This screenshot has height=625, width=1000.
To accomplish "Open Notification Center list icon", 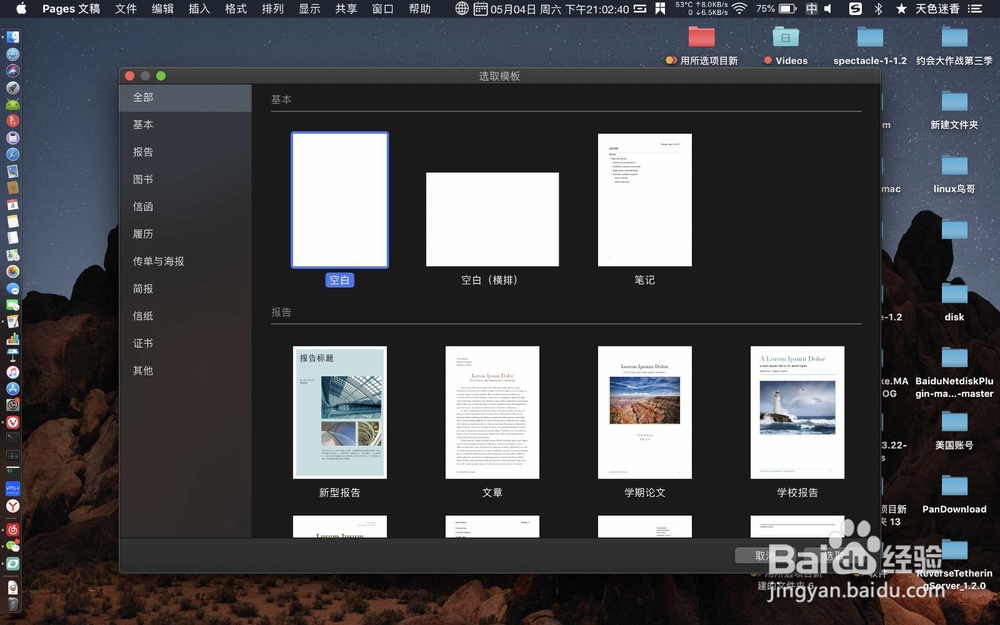I will [x=974, y=8].
